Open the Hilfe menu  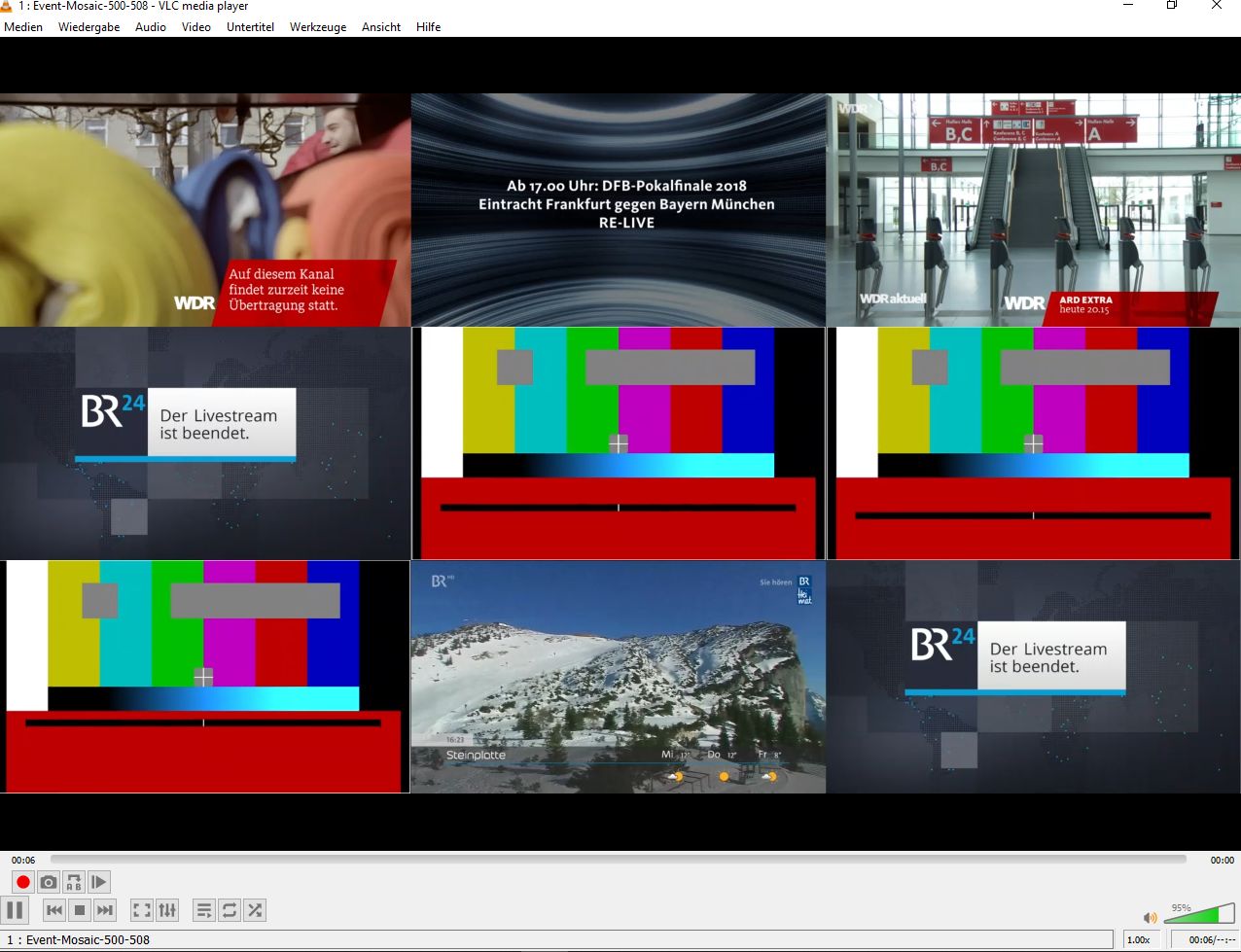click(x=429, y=27)
